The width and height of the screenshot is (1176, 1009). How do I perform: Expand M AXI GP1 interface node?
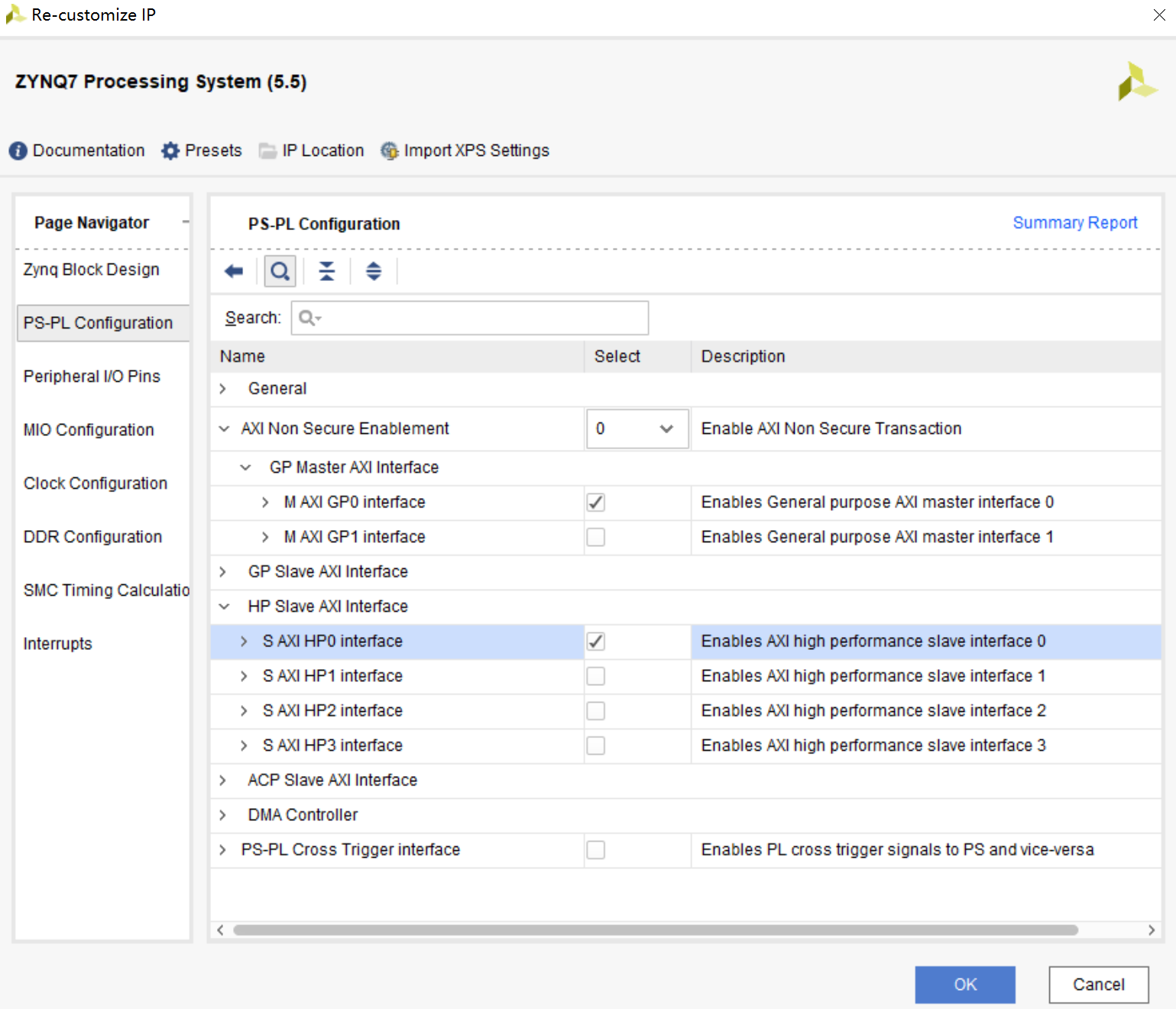click(265, 537)
